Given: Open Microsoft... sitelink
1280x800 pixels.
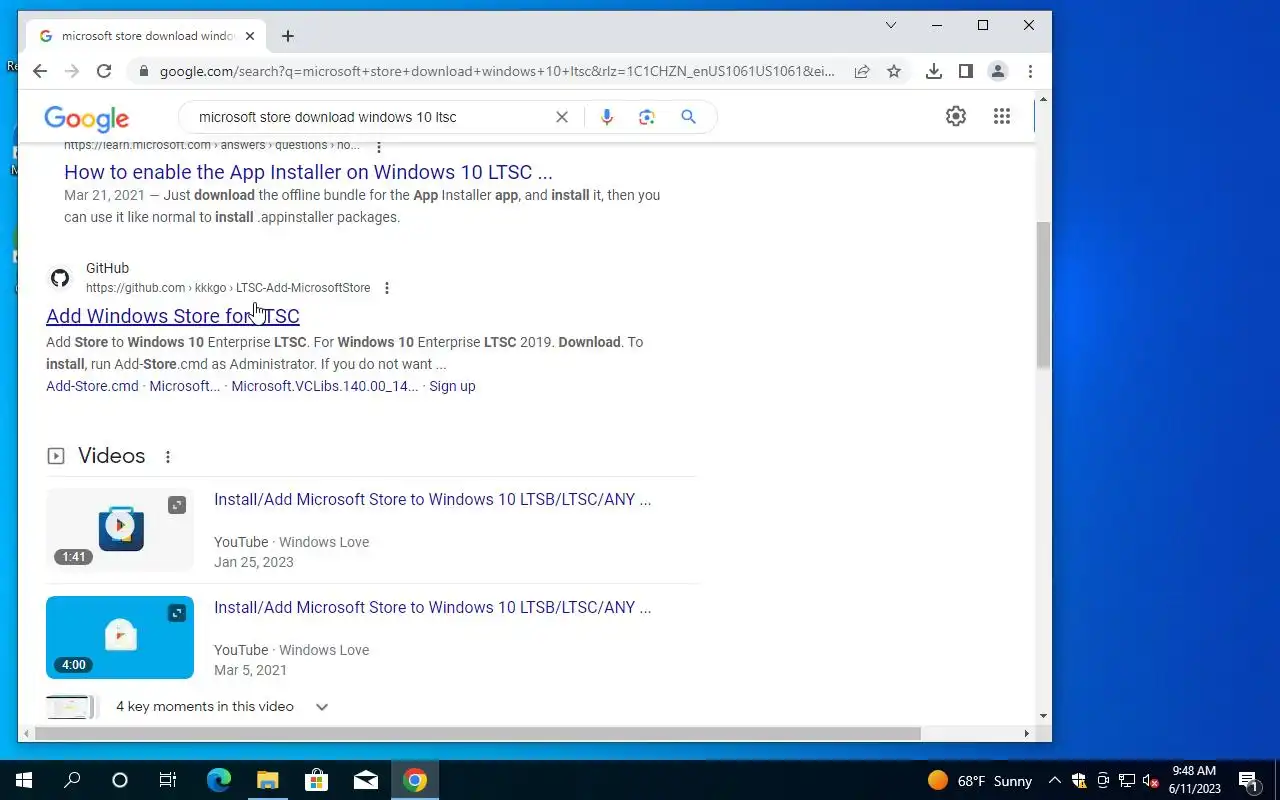Looking at the screenshot, I should [185, 386].
